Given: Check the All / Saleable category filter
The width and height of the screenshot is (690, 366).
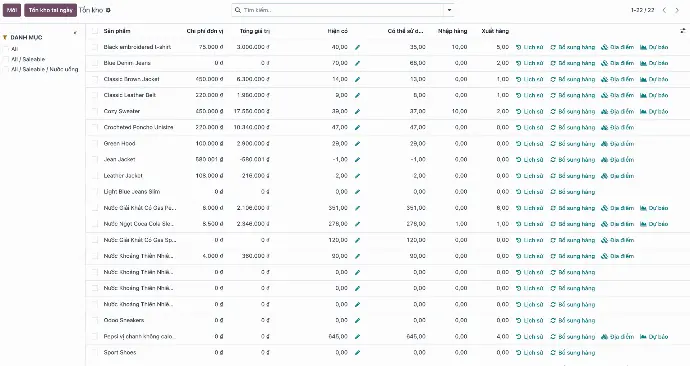Looking at the screenshot, I should [6, 59].
